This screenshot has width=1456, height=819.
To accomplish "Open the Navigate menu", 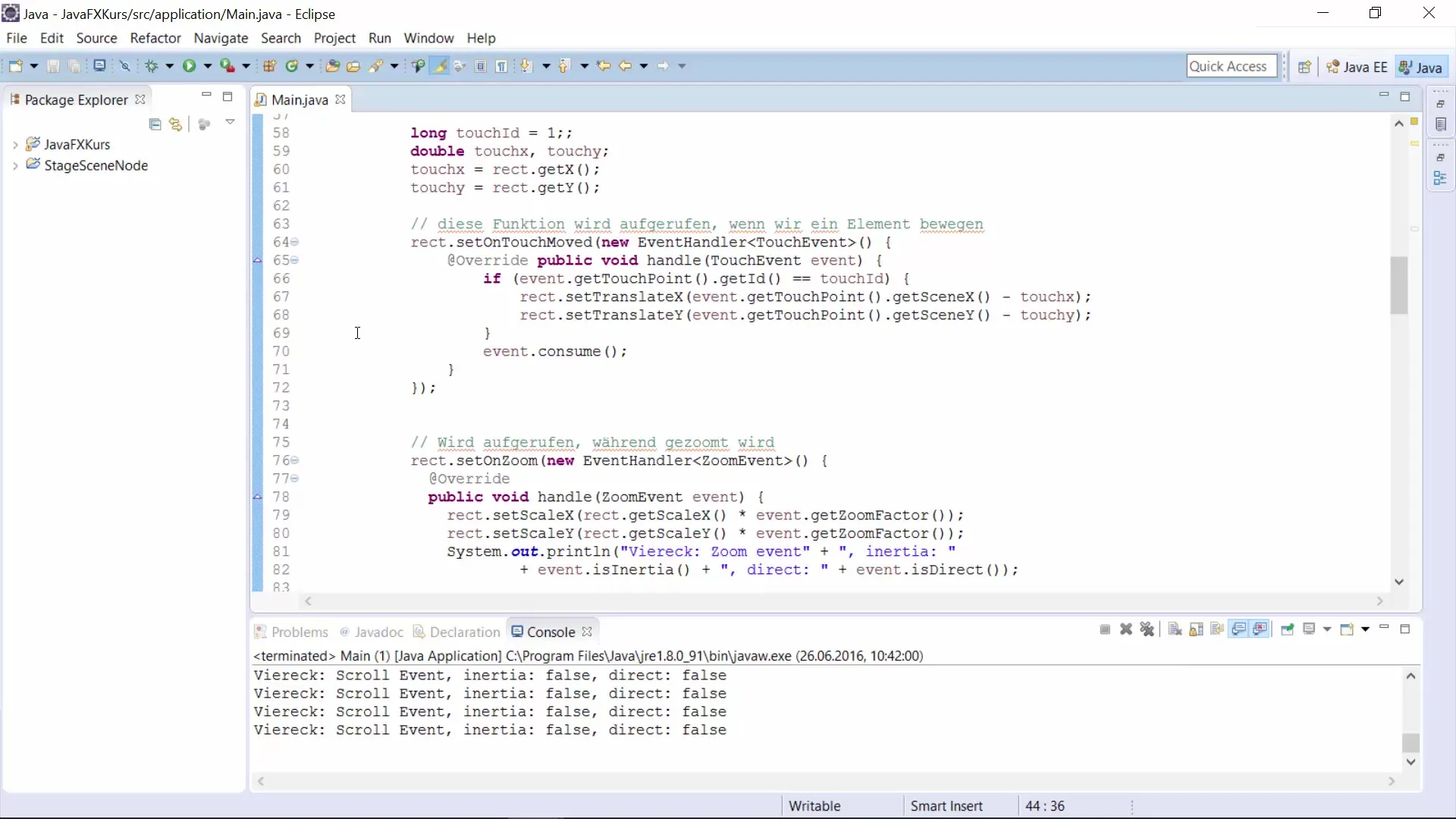I will tap(221, 38).
